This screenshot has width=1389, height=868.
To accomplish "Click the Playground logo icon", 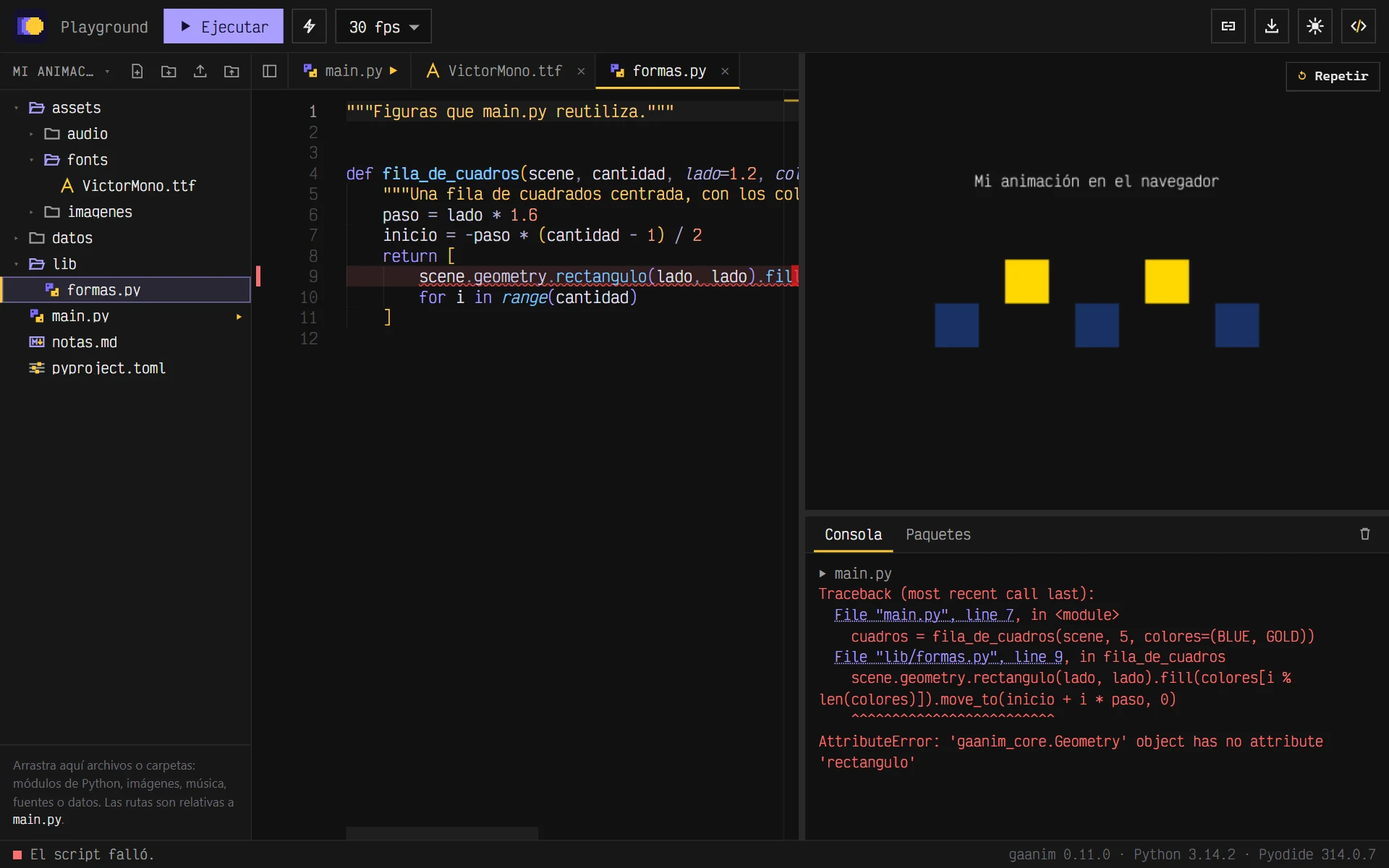I will point(30,27).
